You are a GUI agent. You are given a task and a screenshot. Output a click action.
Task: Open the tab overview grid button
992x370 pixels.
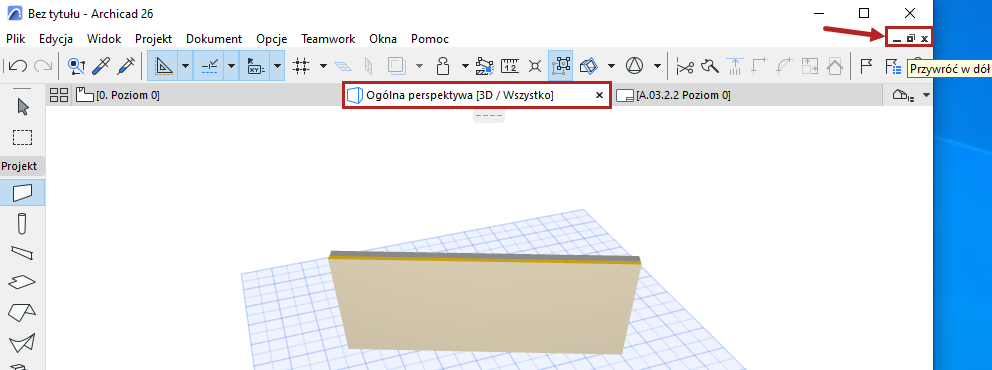[x=59, y=96]
